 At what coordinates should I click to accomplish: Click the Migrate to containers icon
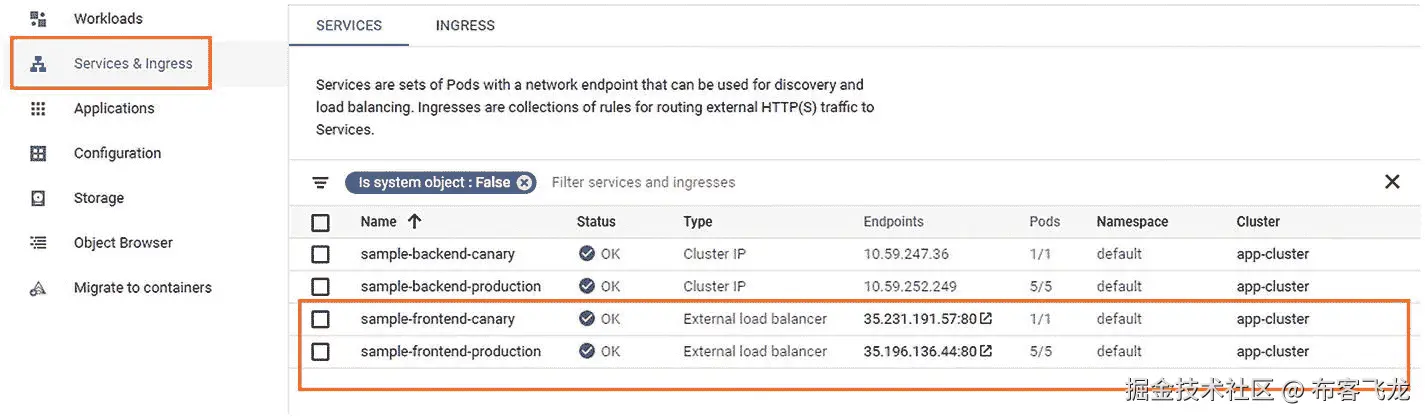[38, 288]
